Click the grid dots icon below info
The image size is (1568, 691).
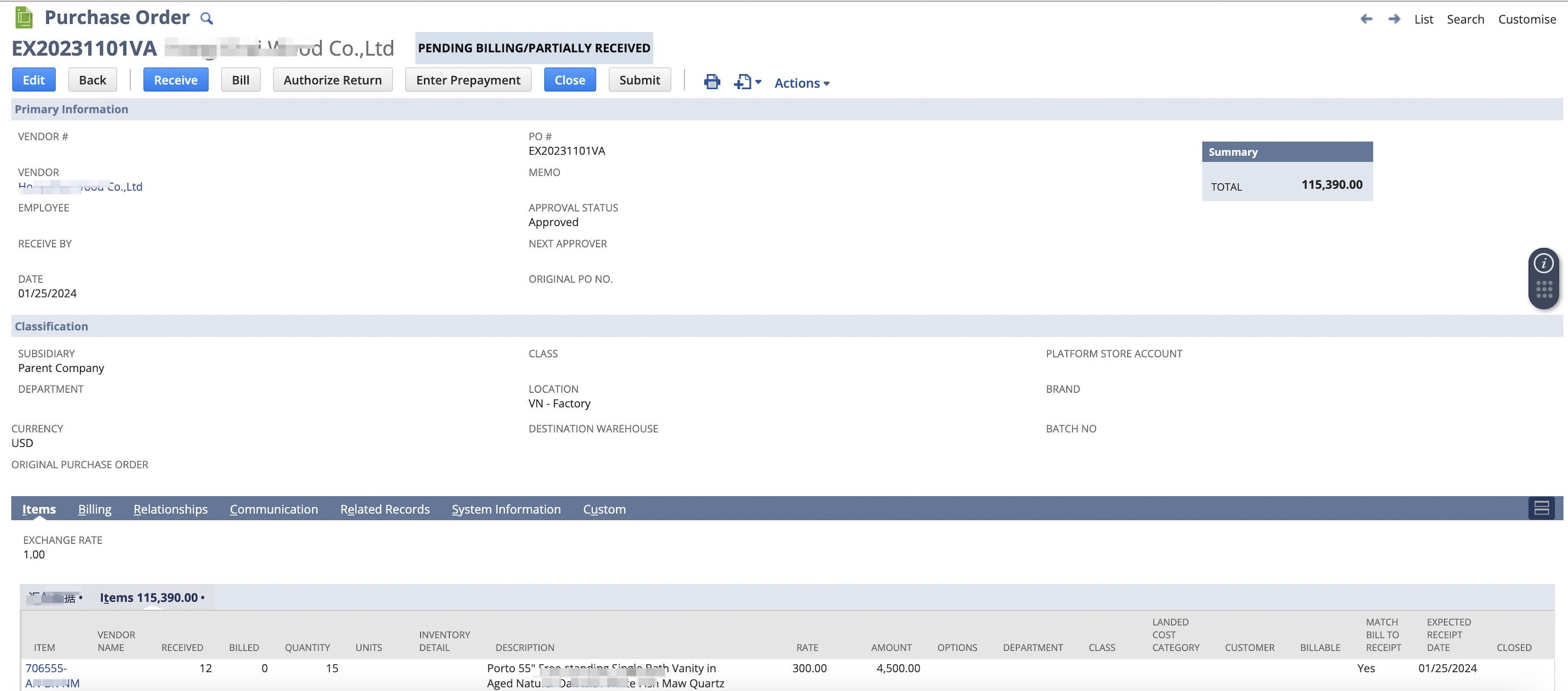pos(1544,290)
